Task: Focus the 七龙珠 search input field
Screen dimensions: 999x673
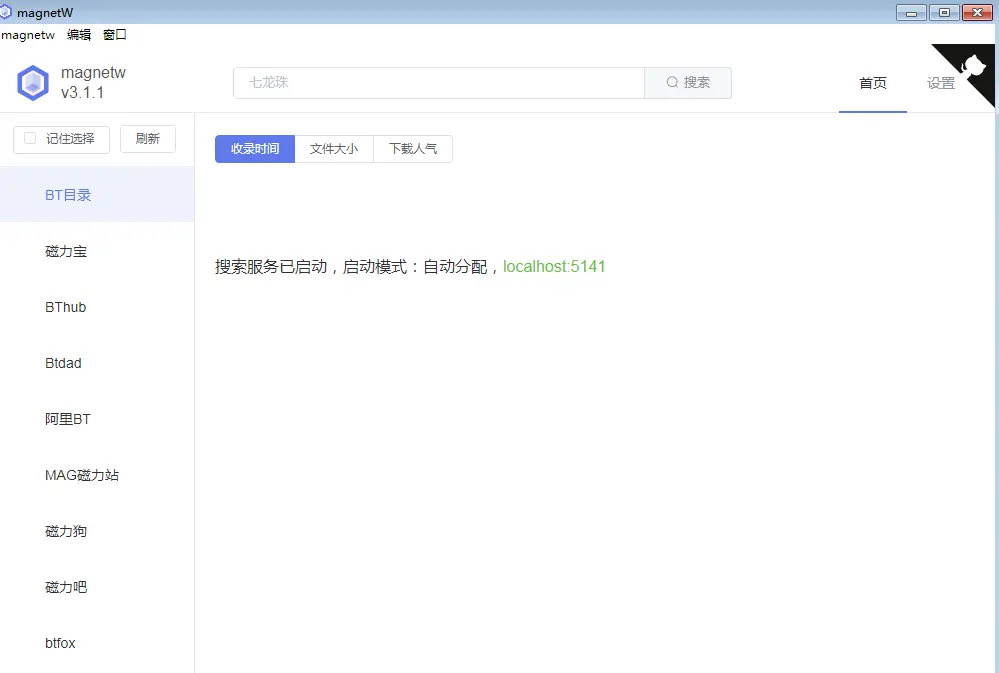Action: (439, 83)
